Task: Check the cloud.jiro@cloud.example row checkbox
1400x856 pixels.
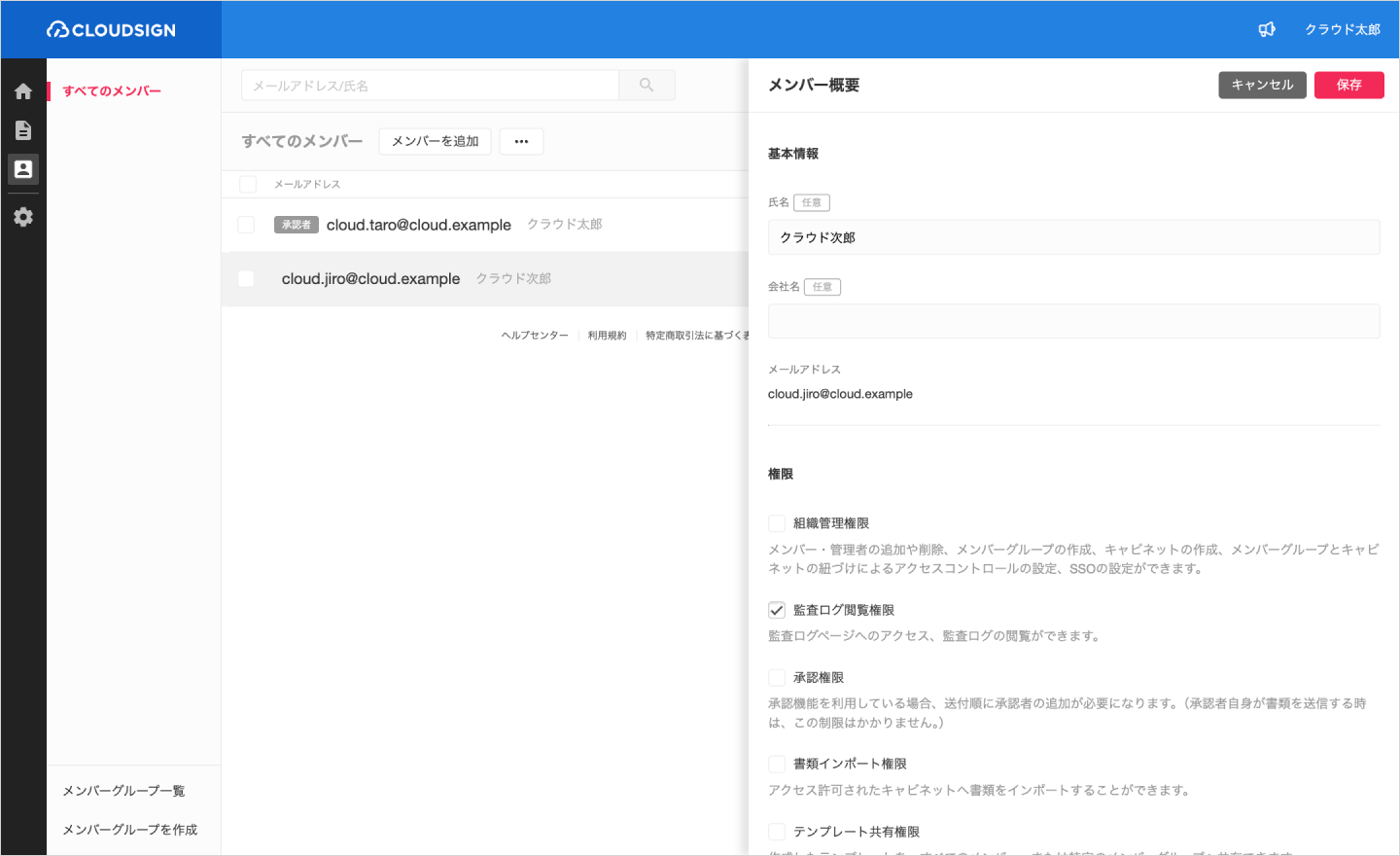Action: 246,278
